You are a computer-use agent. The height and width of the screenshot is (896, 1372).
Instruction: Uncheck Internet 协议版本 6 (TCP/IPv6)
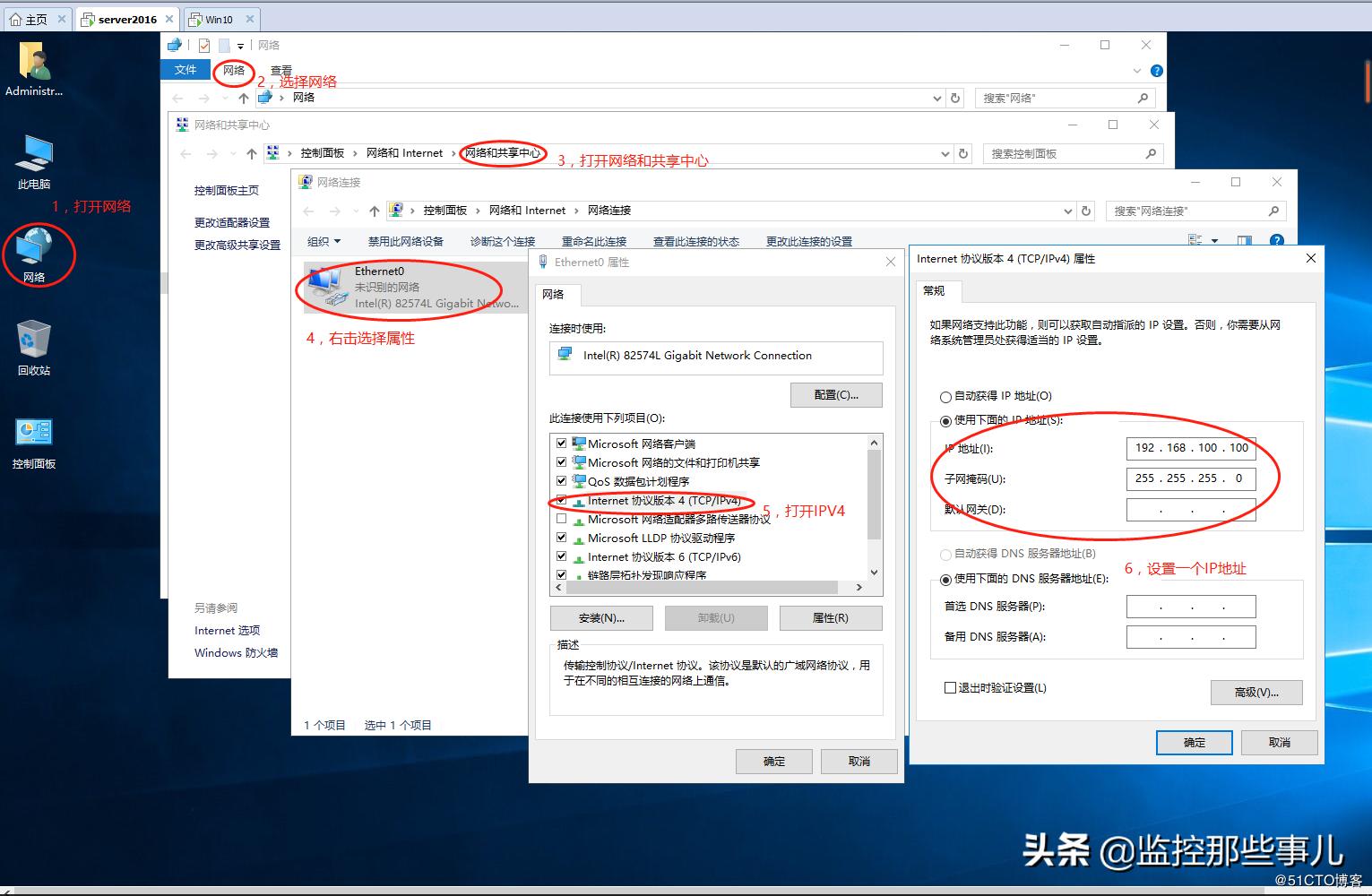pos(562,556)
